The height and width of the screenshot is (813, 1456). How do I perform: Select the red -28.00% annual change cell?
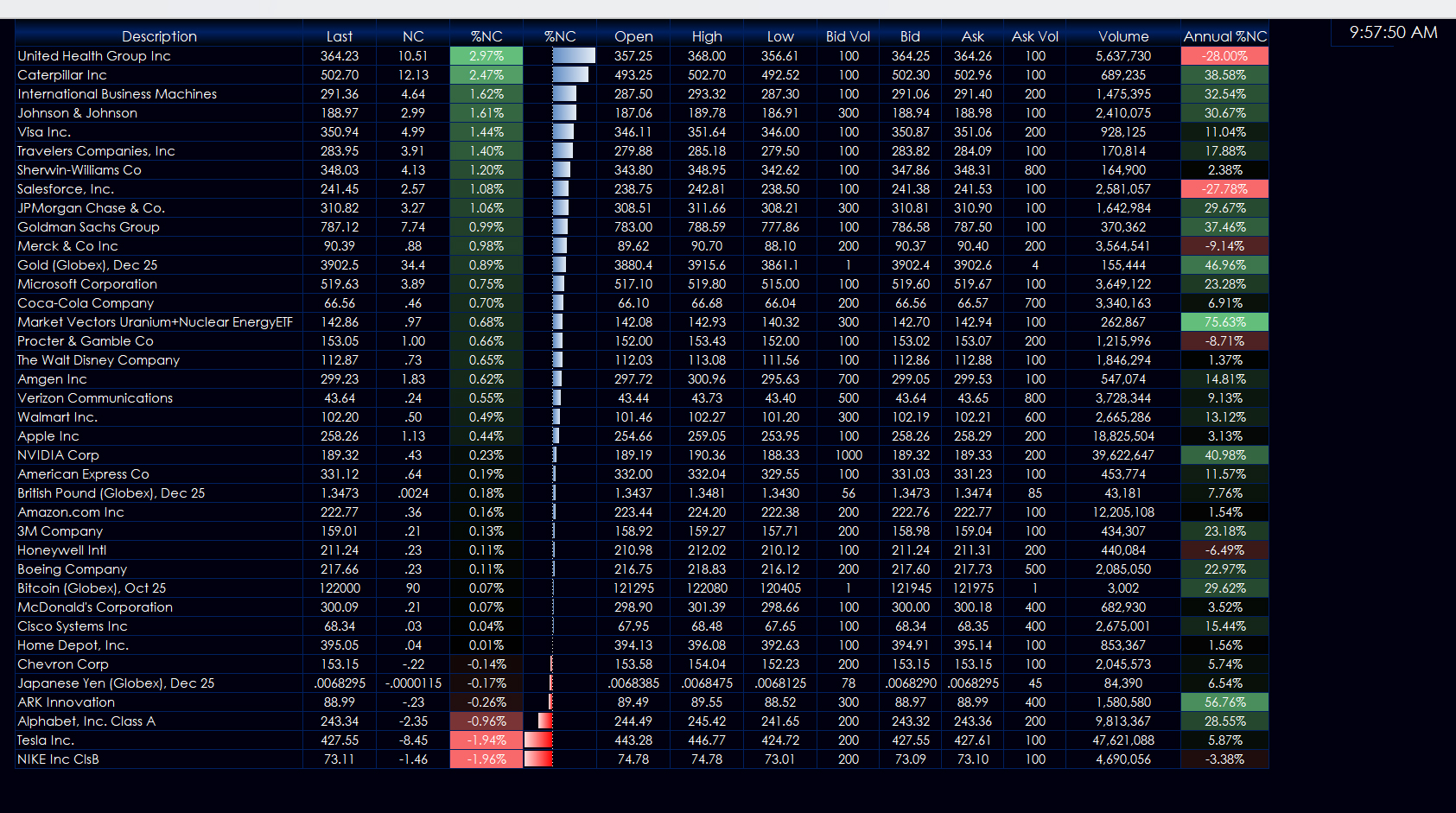pyautogui.click(x=1224, y=56)
